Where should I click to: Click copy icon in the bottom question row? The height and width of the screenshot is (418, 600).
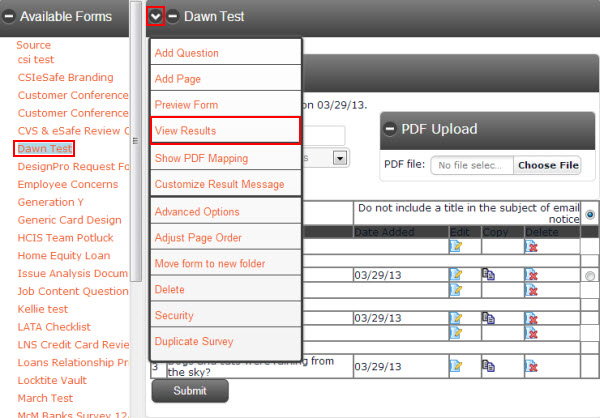pos(488,366)
